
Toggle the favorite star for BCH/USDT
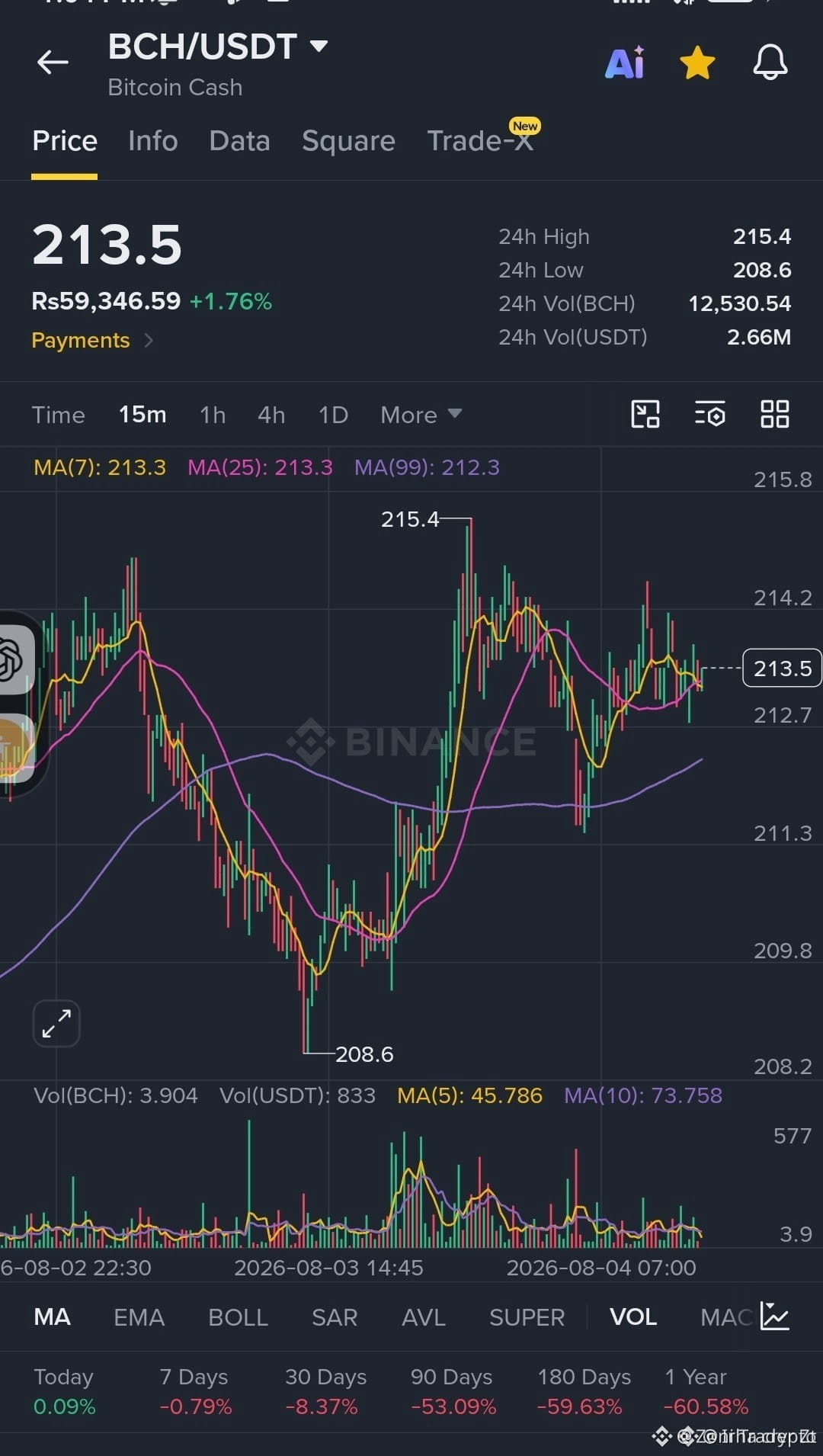tap(697, 63)
